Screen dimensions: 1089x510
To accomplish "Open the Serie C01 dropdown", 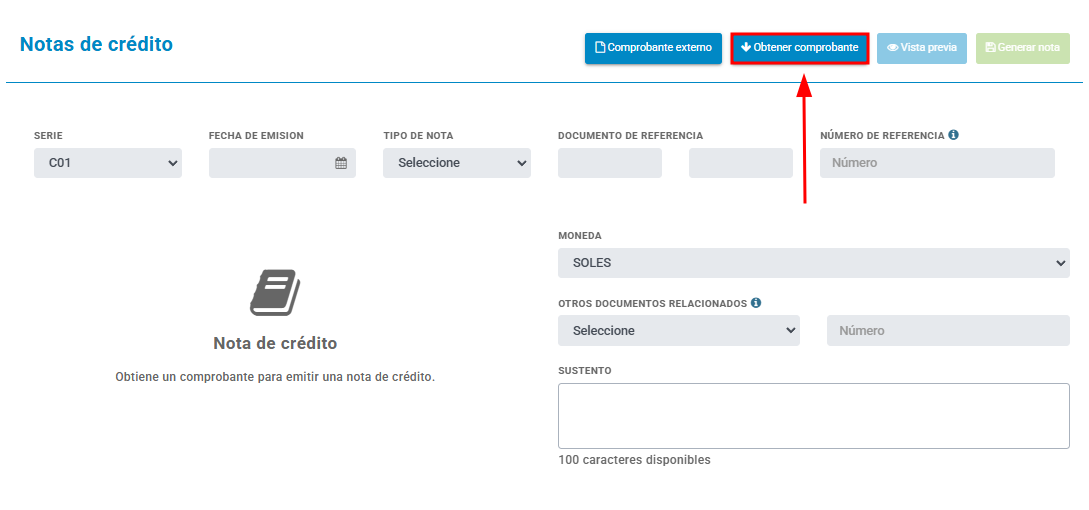I will (x=108, y=163).
